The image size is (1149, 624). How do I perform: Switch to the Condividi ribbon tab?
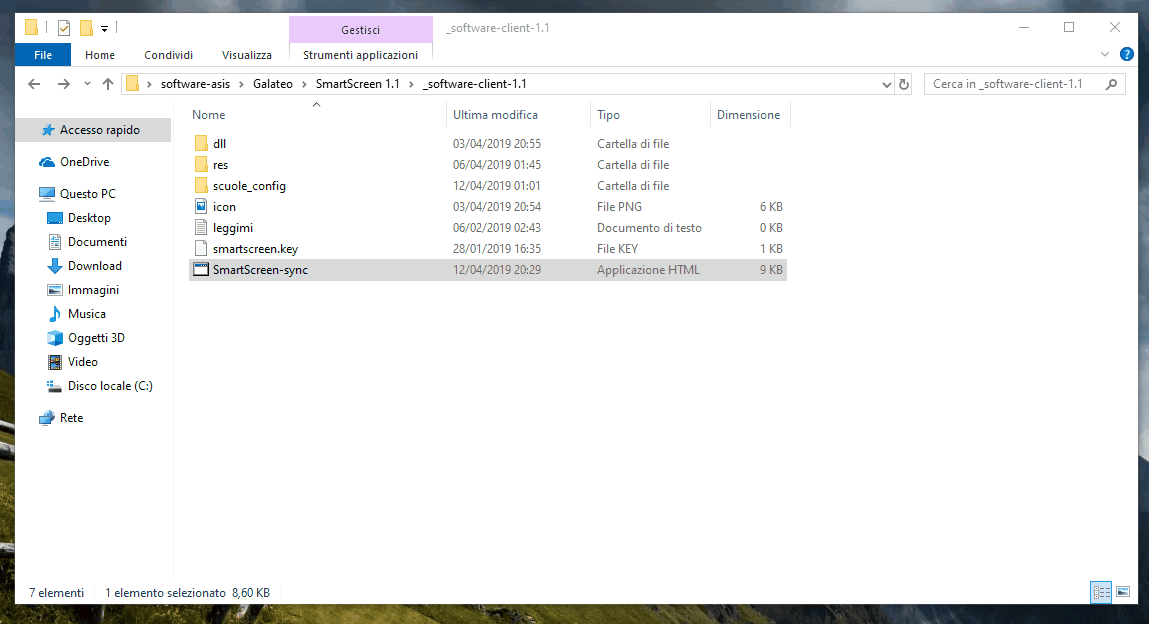point(169,55)
